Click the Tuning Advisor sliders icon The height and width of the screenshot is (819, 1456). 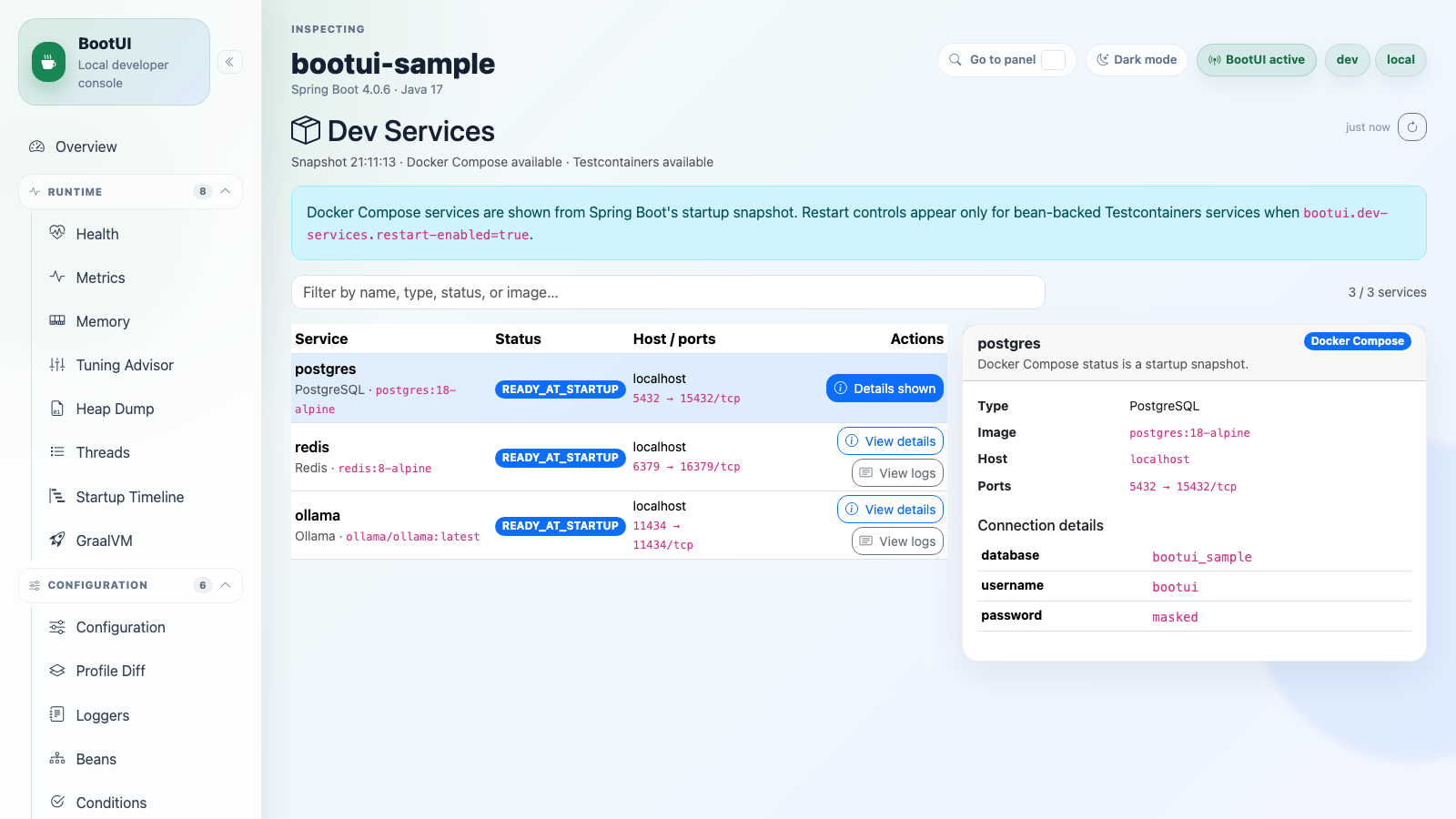click(x=57, y=364)
